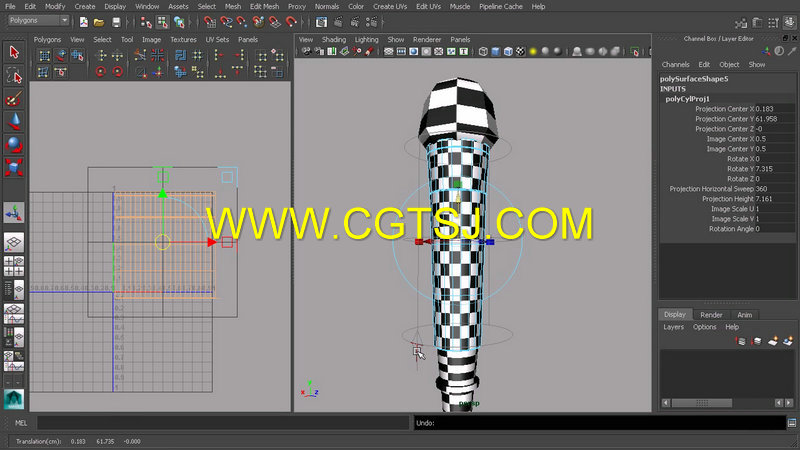The width and height of the screenshot is (800, 450).
Task: Click the Projection Horizontal Sweep label
Action: click(711, 189)
